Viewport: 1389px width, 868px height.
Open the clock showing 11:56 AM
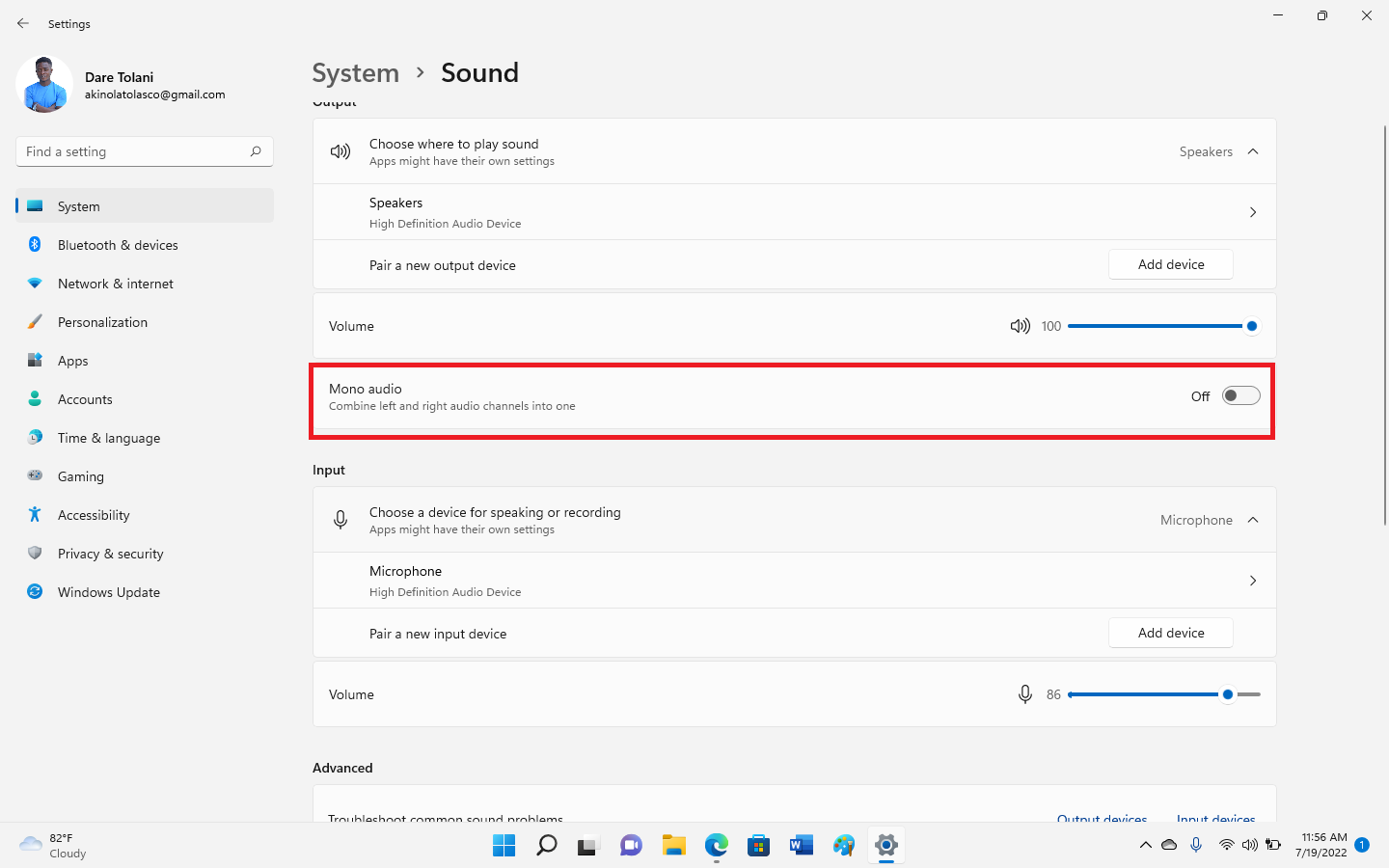pyautogui.click(x=1321, y=845)
